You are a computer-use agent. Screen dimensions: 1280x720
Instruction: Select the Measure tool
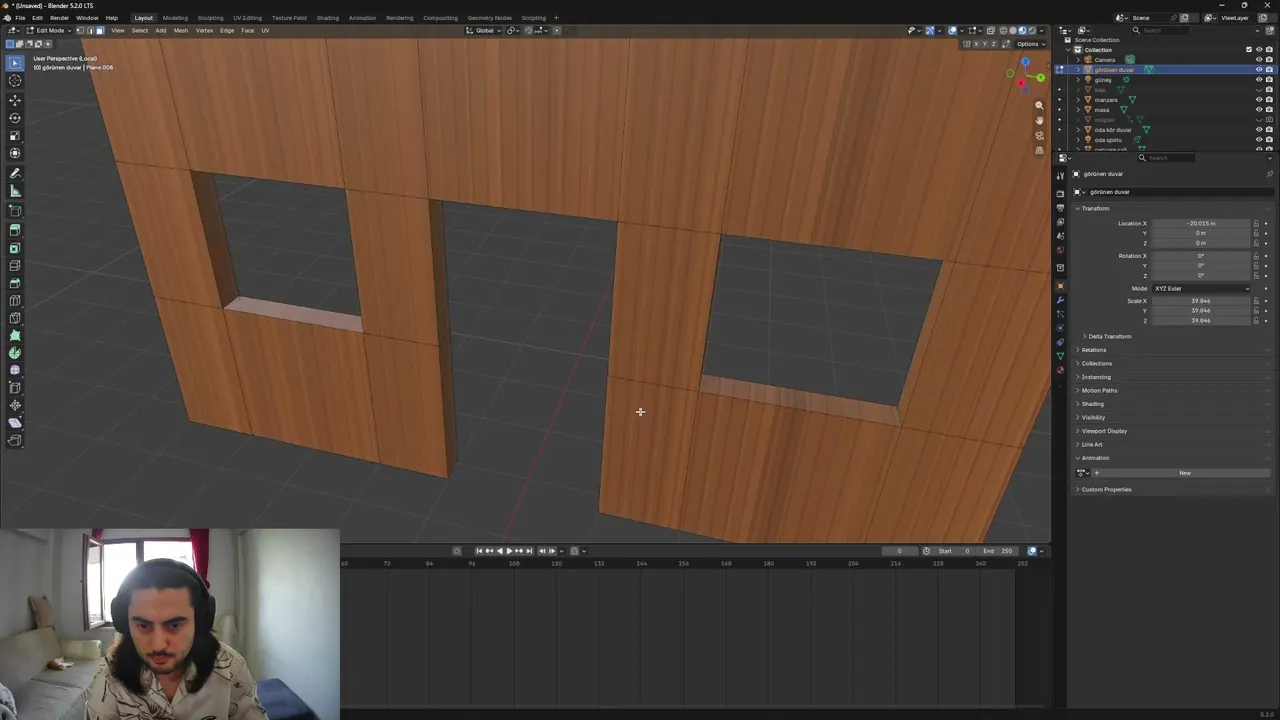(15, 191)
